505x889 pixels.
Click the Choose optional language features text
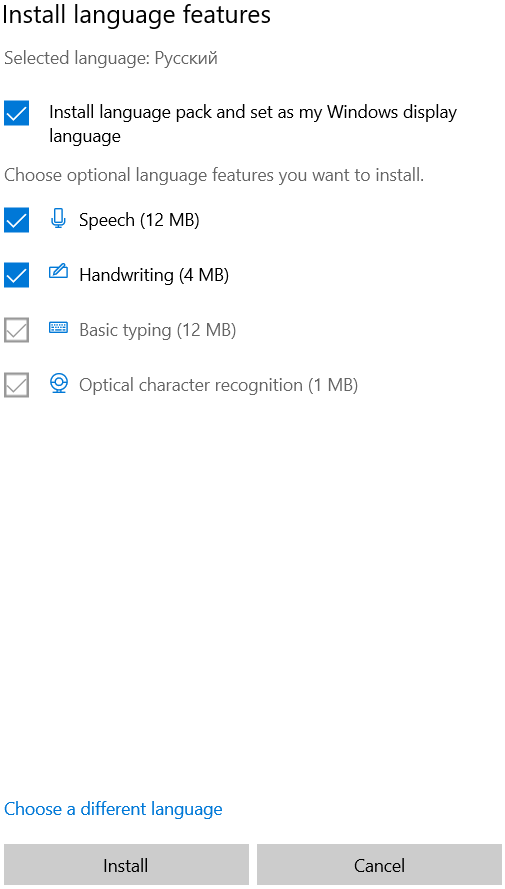214,175
